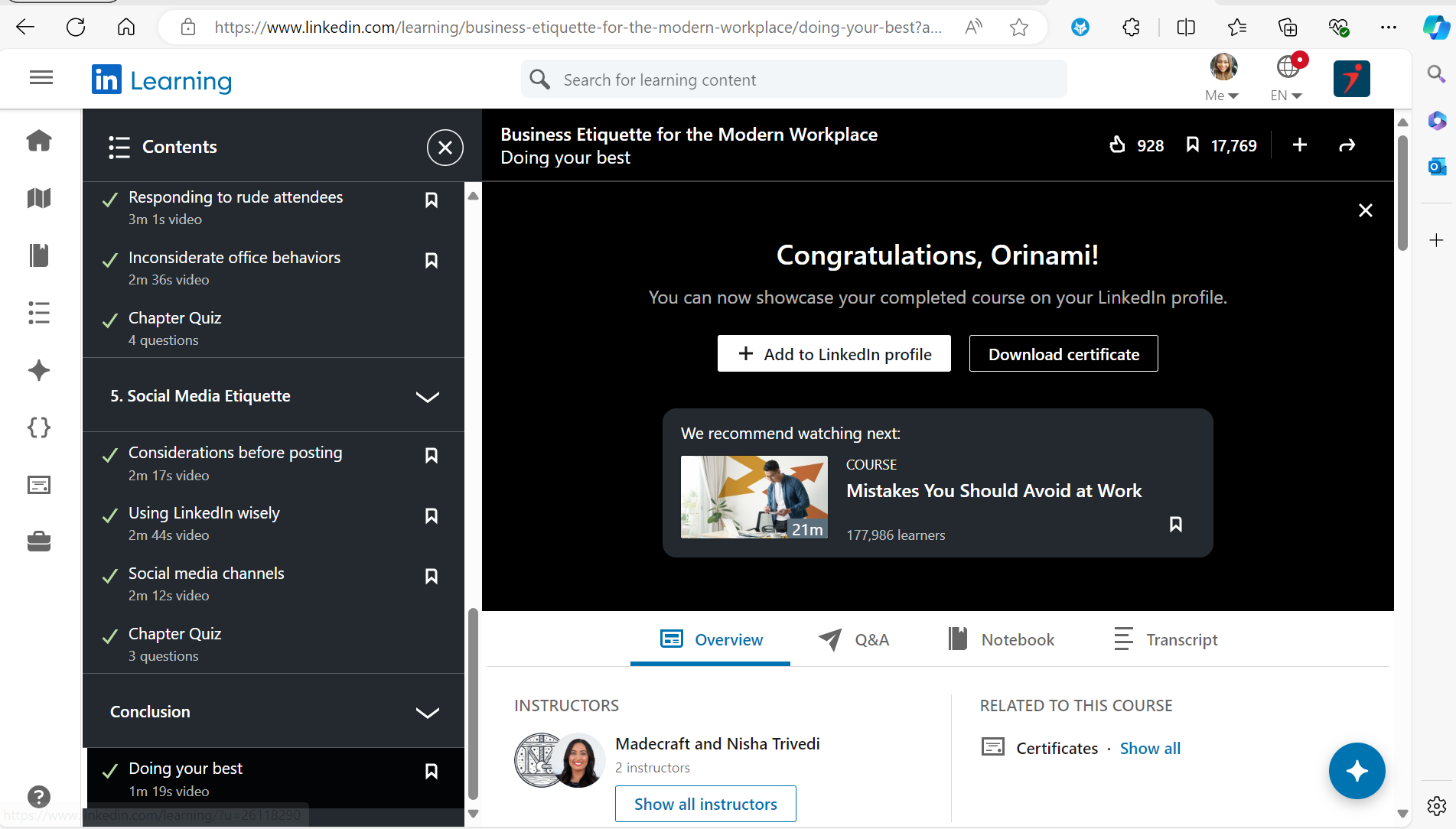Collapse the Conclusion section
1456x829 pixels.
pos(427,713)
